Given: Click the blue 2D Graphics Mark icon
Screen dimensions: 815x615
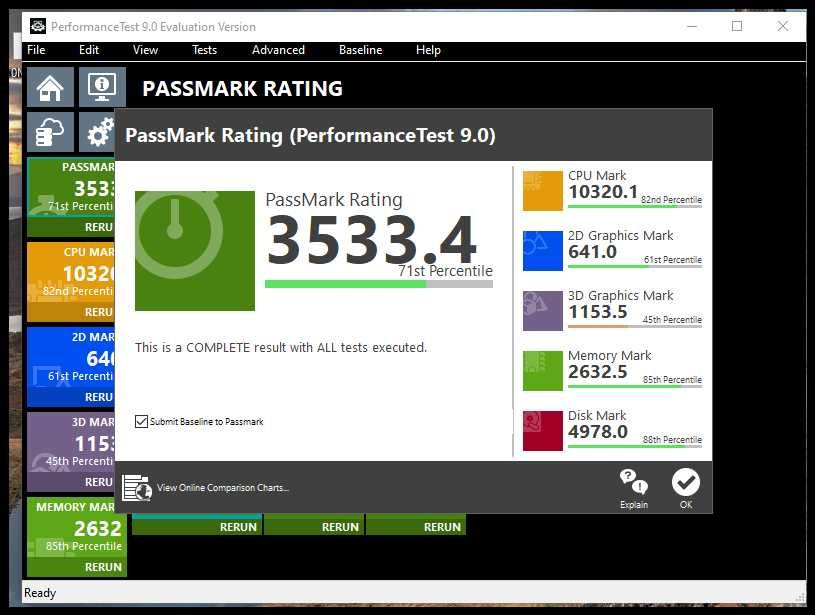Looking at the screenshot, I should pos(542,251).
